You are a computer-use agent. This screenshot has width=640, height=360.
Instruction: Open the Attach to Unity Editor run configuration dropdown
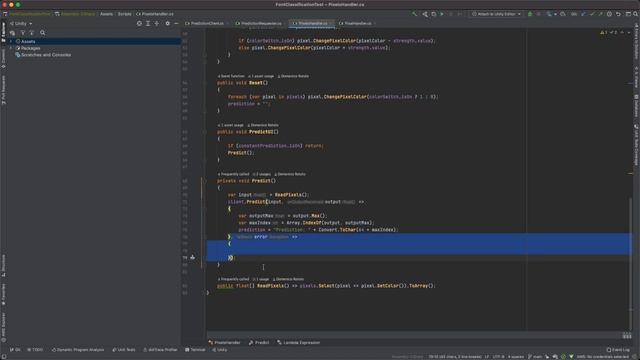click(x=496, y=14)
